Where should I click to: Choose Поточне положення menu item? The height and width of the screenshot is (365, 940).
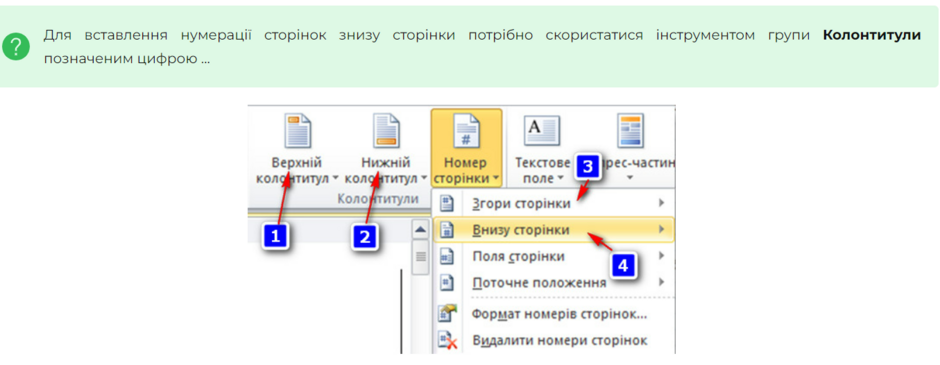[x=554, y=282]
